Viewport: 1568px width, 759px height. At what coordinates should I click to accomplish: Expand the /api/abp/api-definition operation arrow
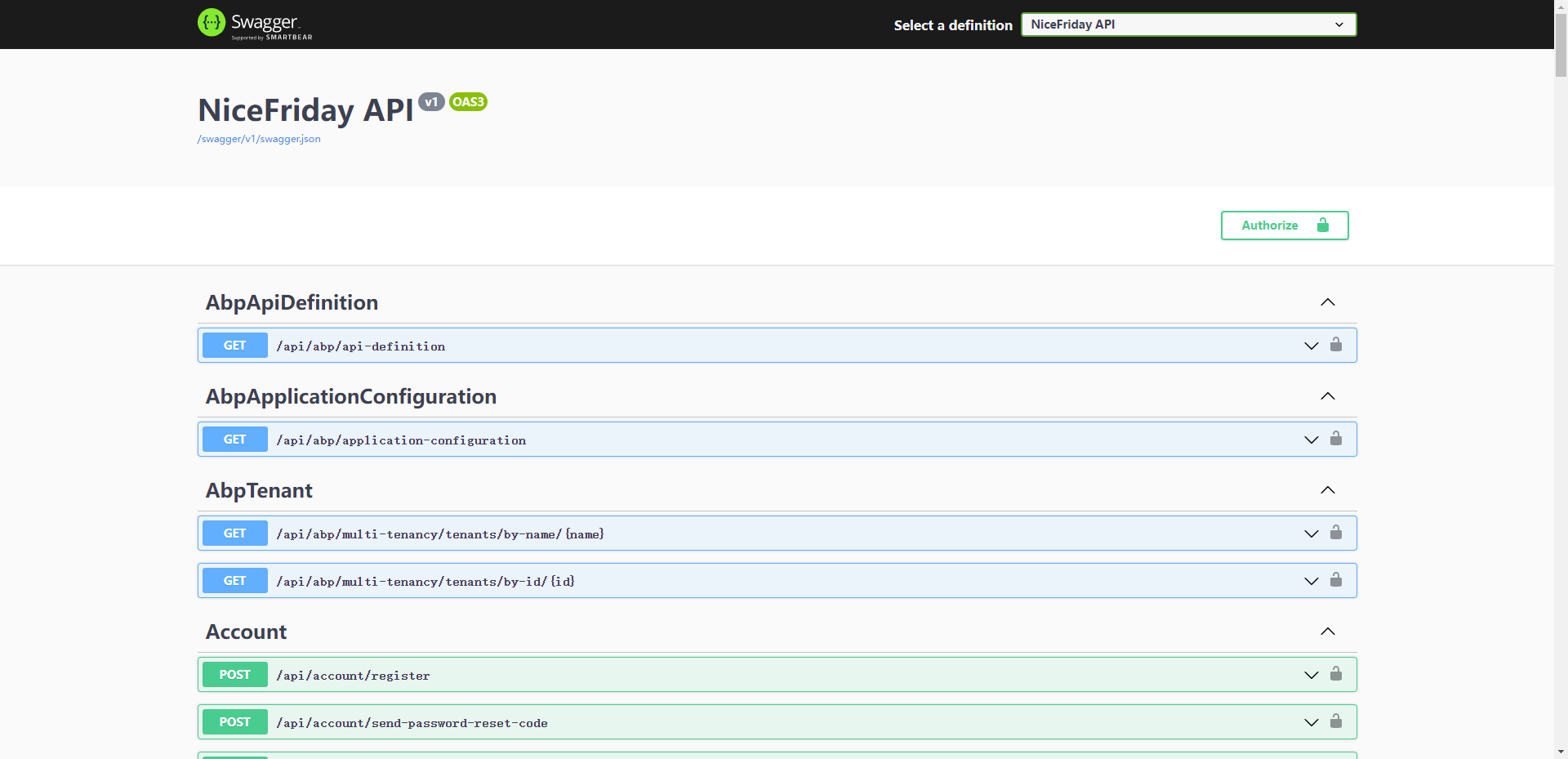point(1312,346)
